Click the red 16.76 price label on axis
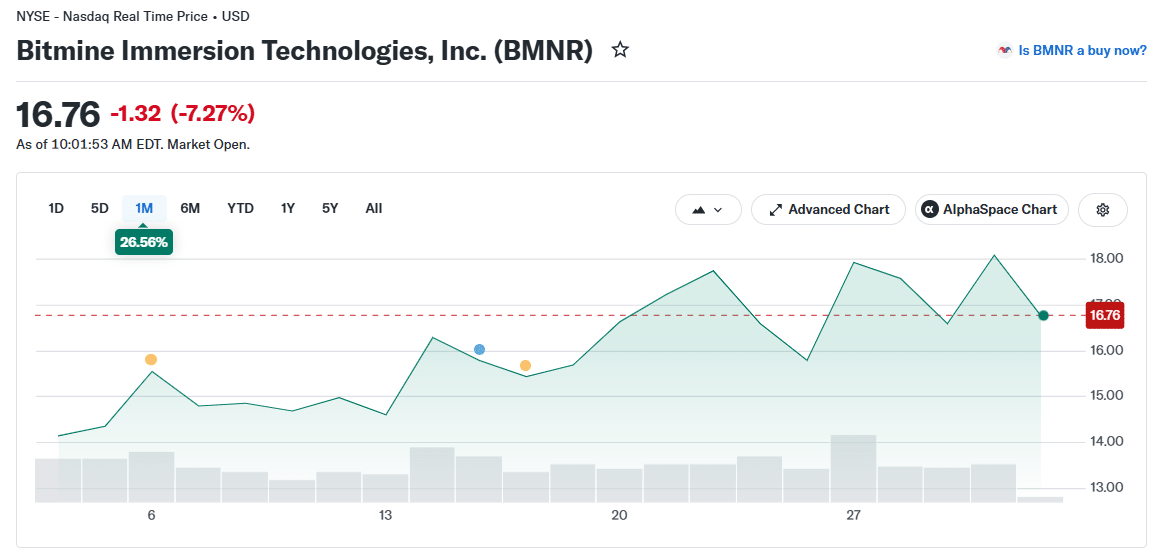 (x=1104, y=315)
